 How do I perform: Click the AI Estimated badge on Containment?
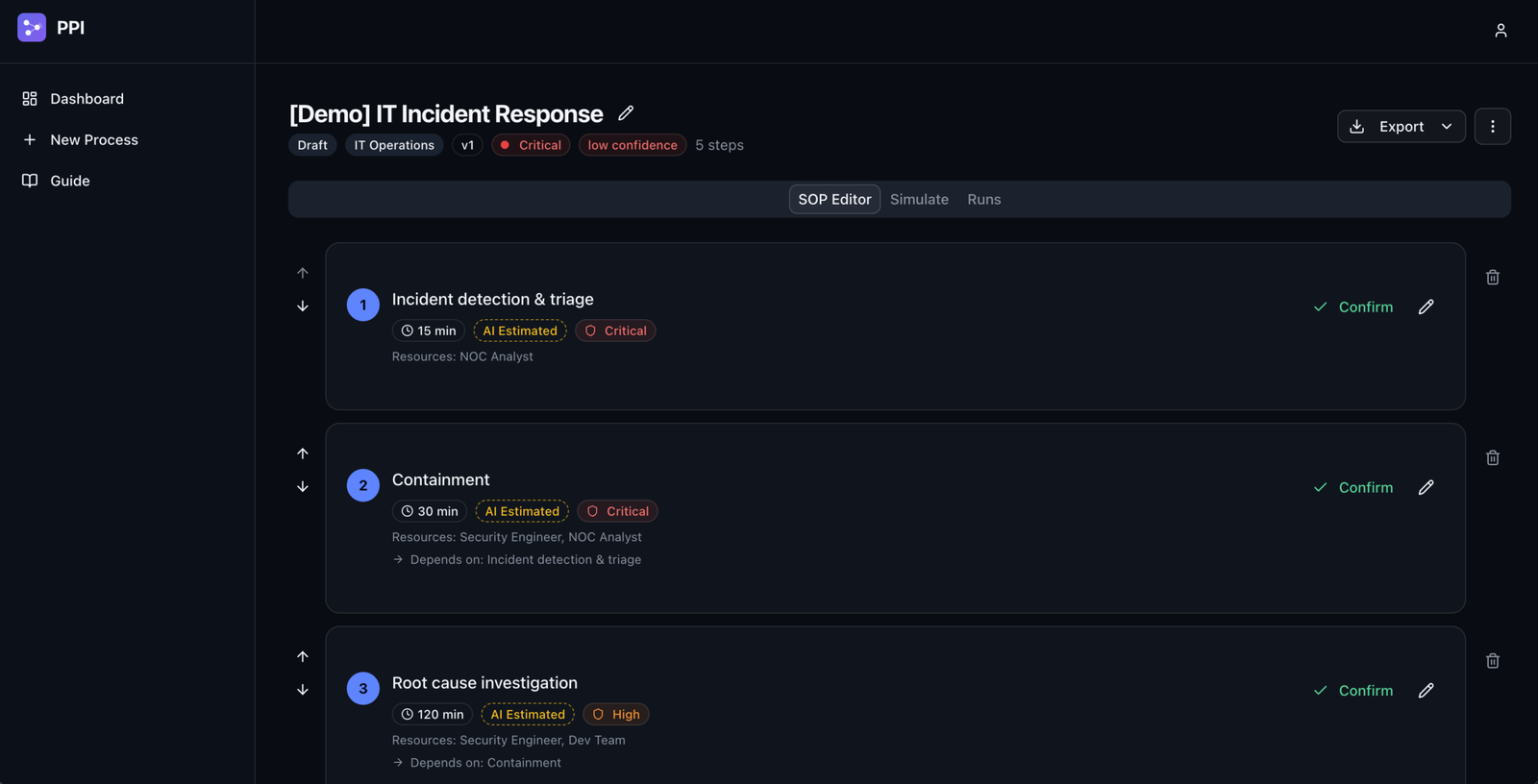(522, 512)
